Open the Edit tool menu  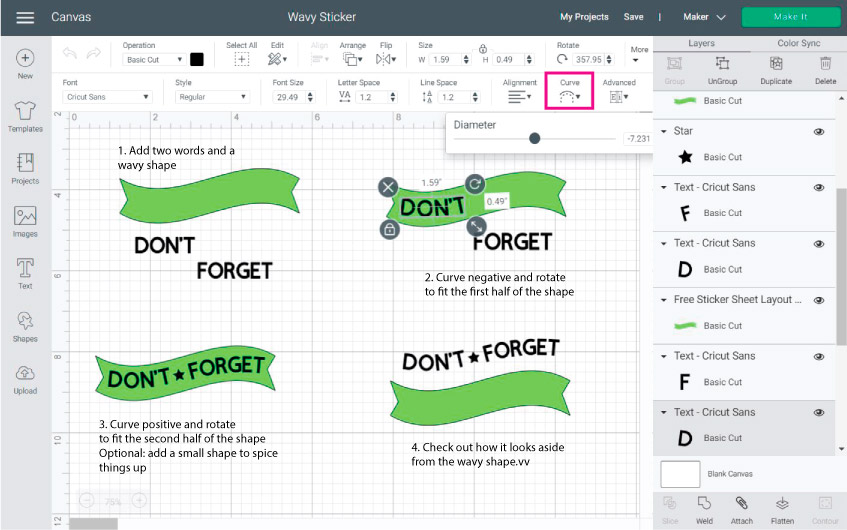pyautogui.click(x=277, y=59)
